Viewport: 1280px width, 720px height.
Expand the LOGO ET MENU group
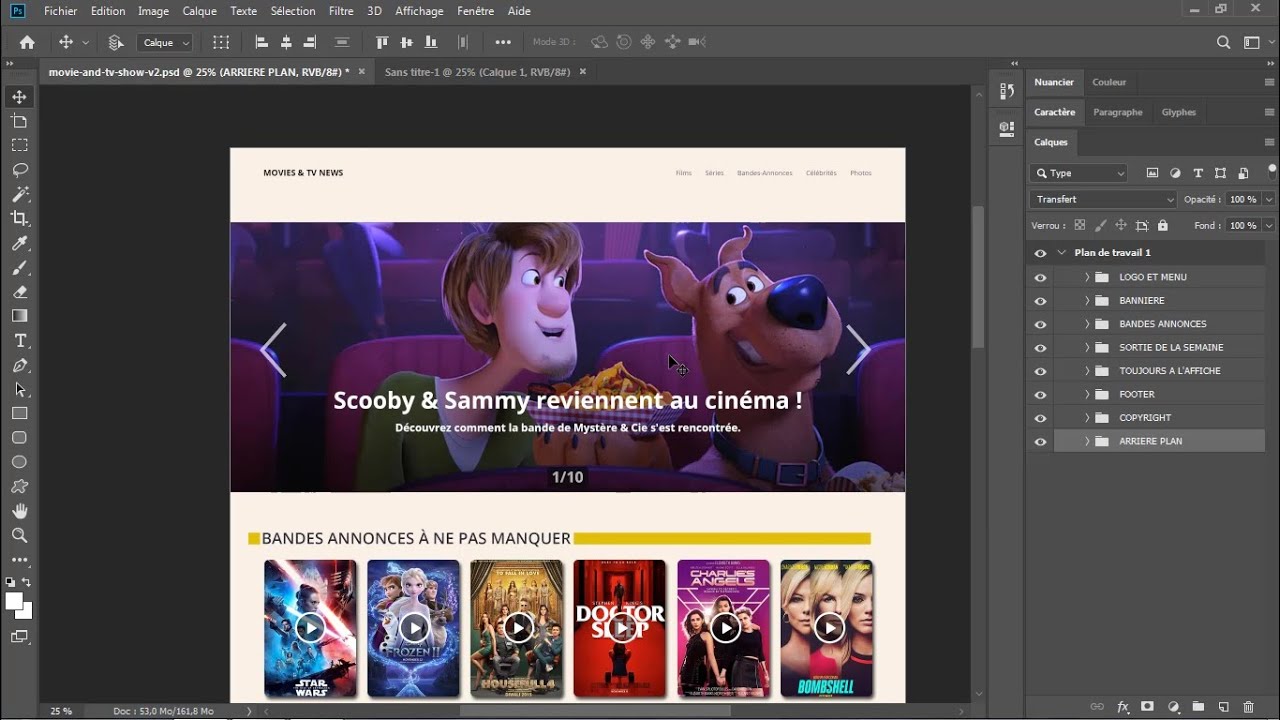1087,277
